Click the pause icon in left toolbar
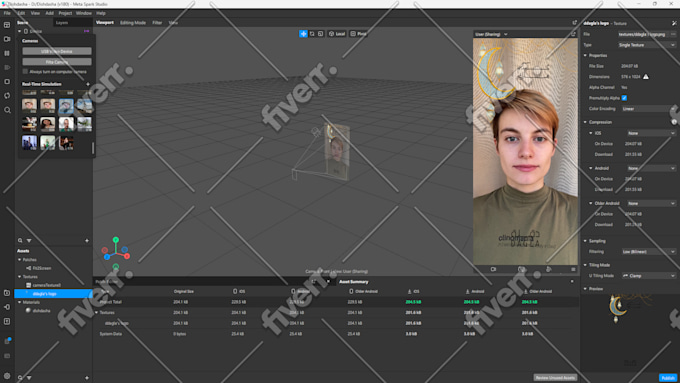The width and height of the screenshot is (680, 383). [x=7, y=53]
